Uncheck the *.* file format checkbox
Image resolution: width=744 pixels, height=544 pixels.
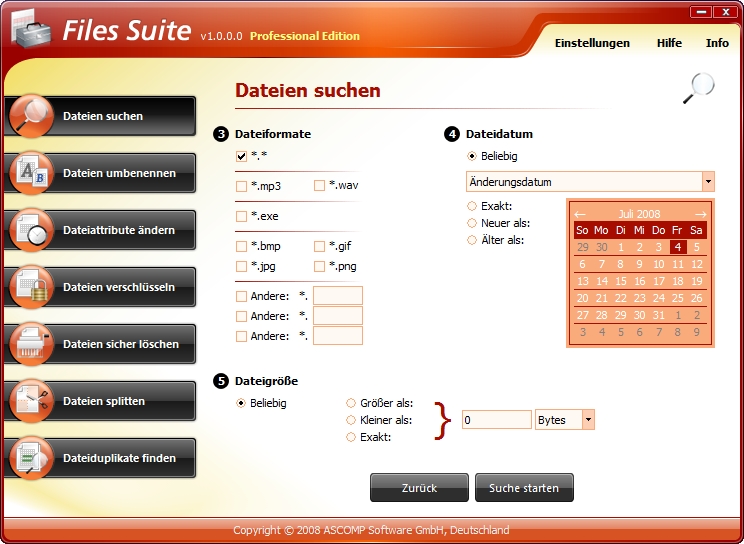pyautogui.click(x=241, y=157)
